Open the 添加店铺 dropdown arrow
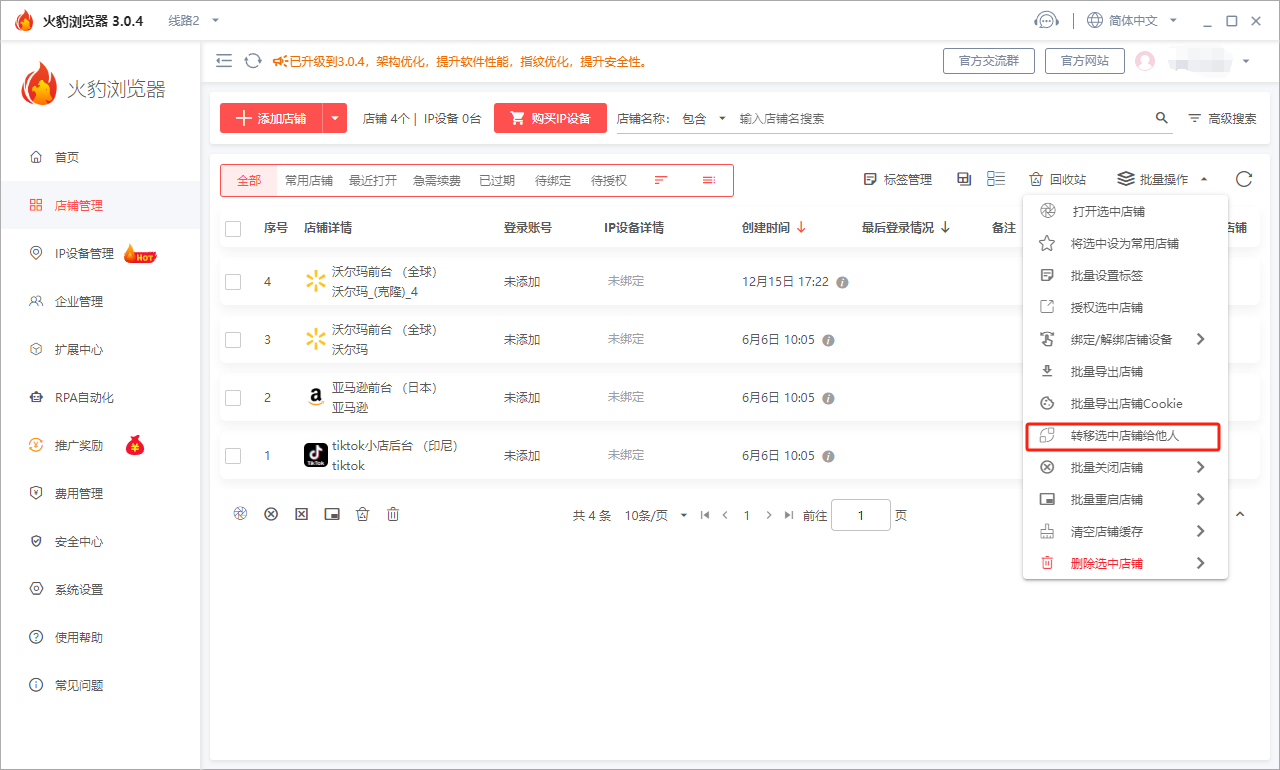 335,118
